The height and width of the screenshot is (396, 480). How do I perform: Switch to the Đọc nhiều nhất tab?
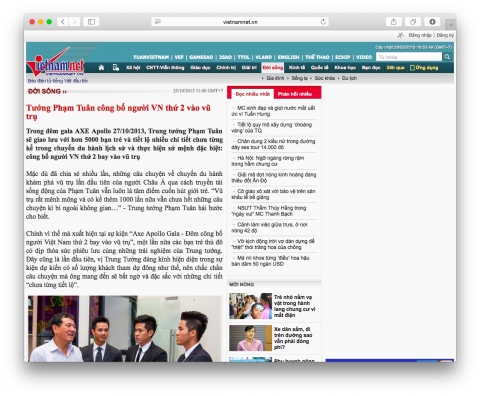[252, 94]
